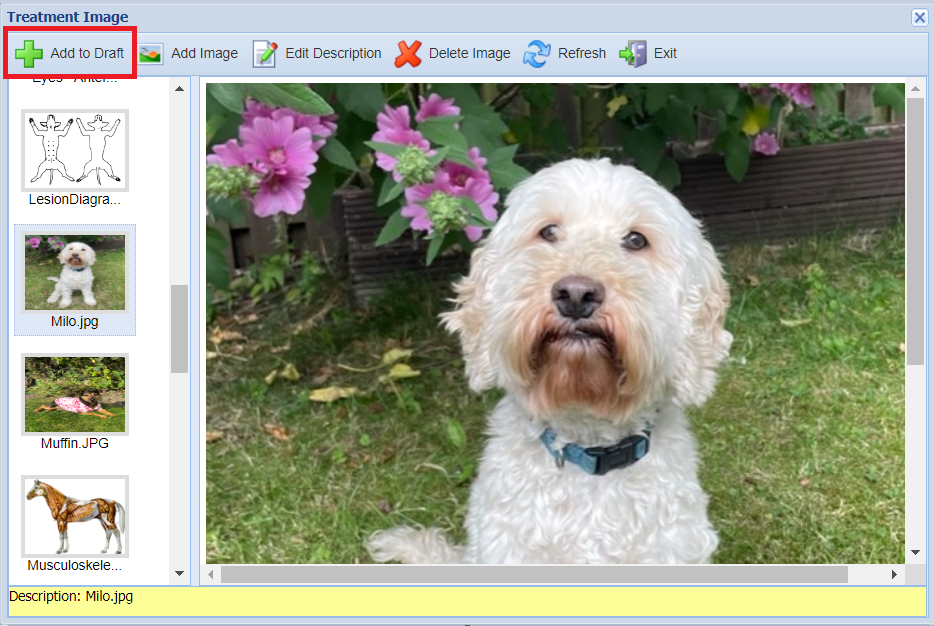Click the Add to Draft label
Screen dimensions: 934x626
pos(87,53)
